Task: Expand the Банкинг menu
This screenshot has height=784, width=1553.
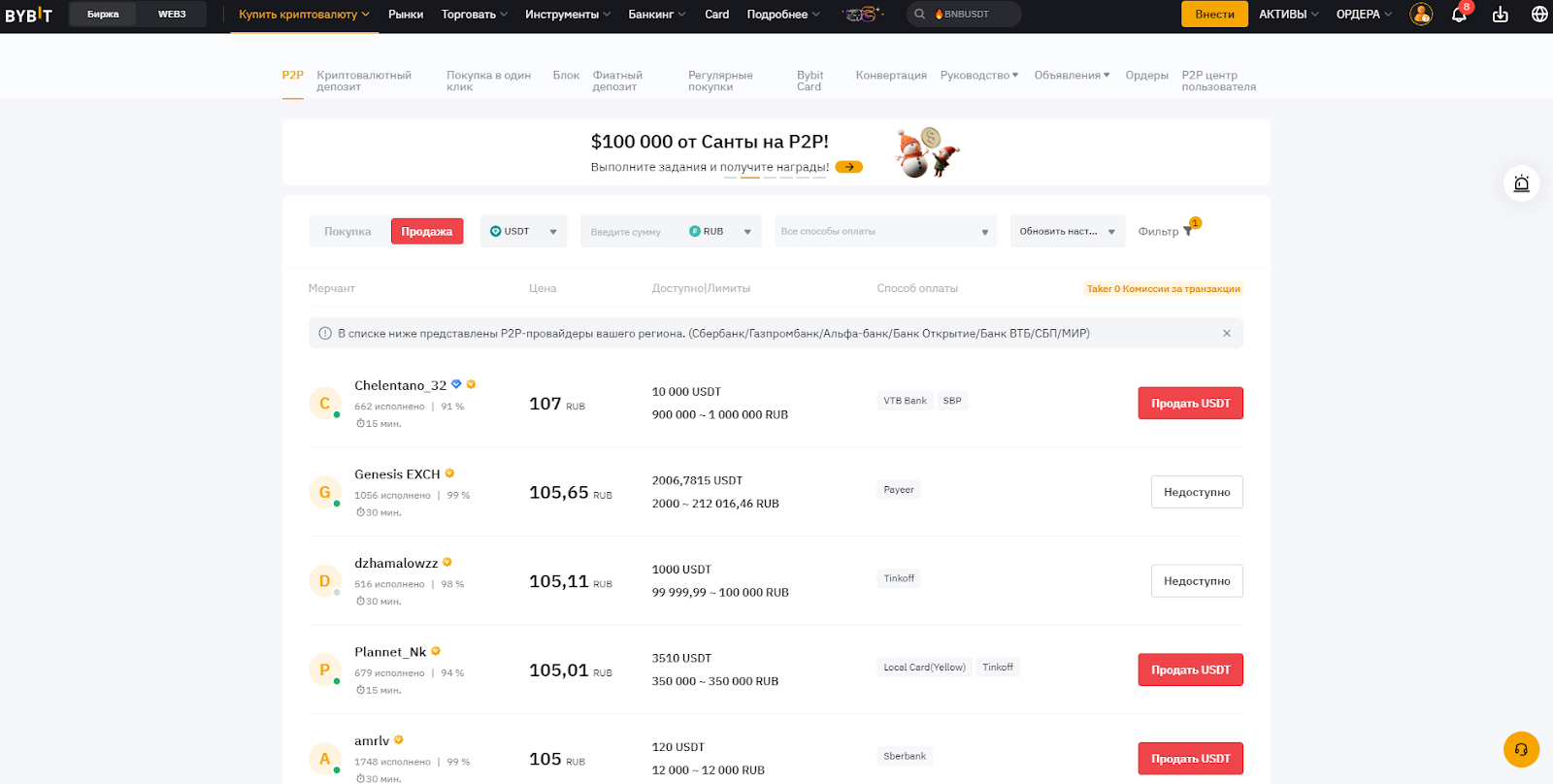Action: tap(657, 15)
